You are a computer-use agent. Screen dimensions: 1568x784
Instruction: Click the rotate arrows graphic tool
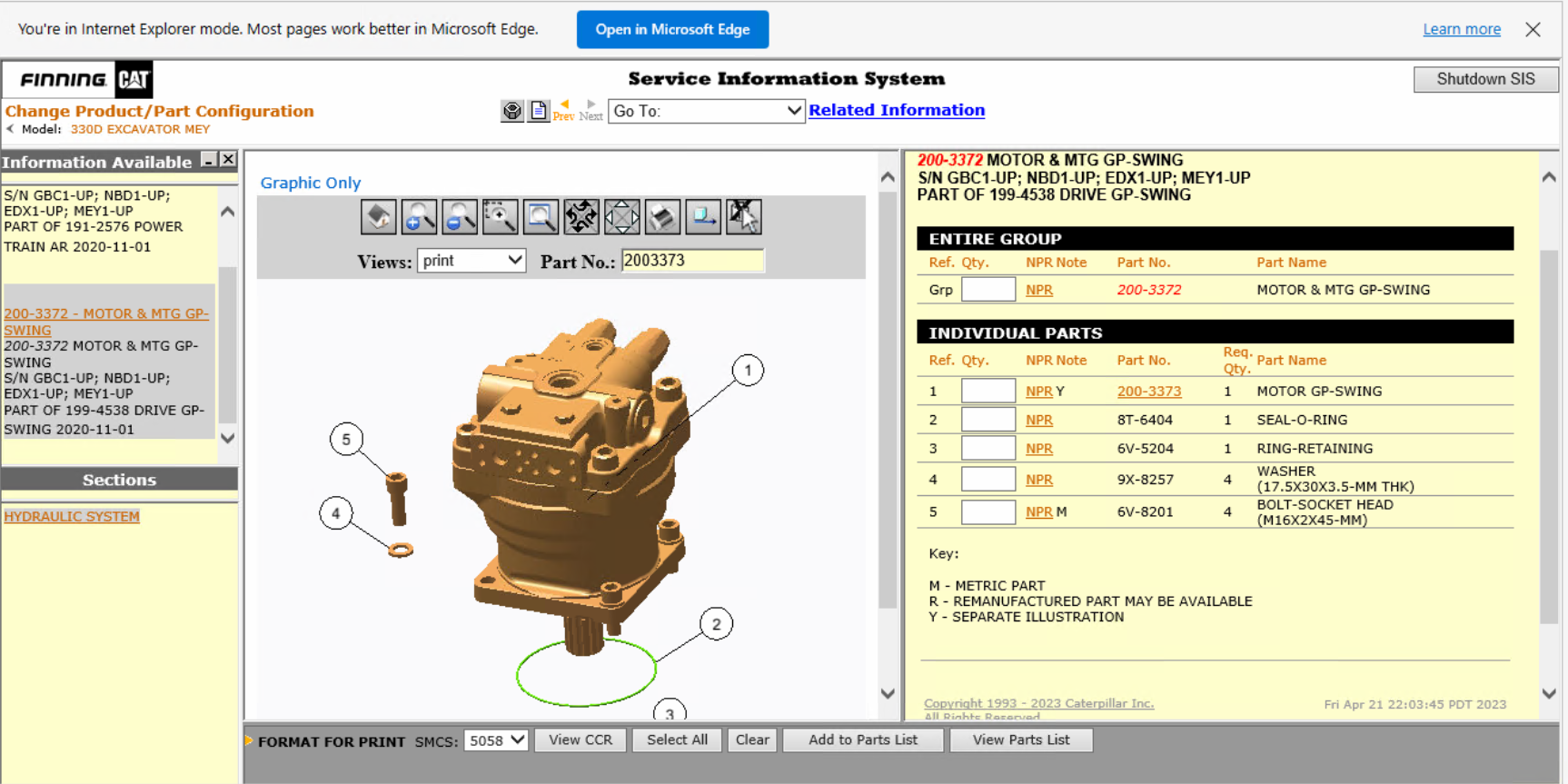coord(581,217)
